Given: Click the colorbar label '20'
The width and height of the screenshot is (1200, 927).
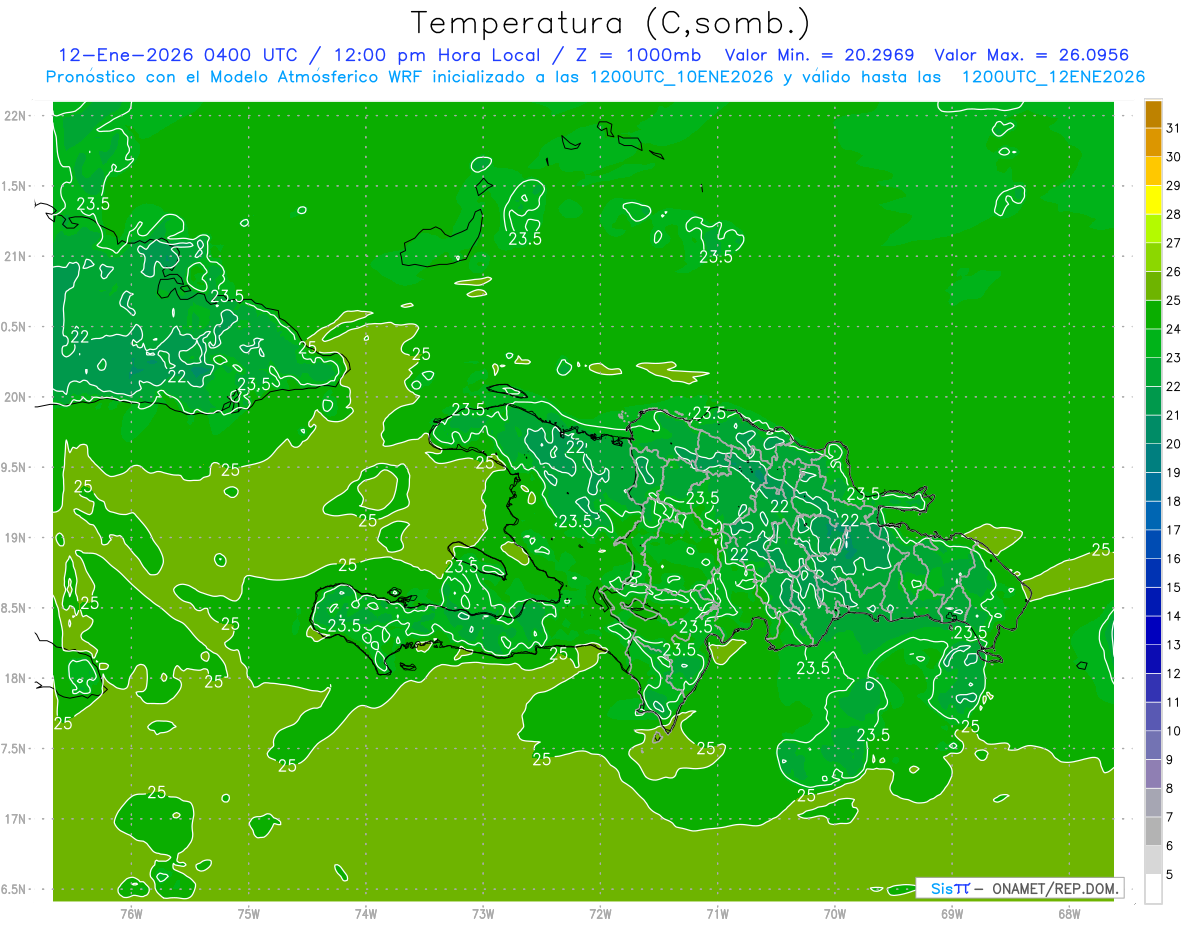Looking at the screenshot, I should (x=1174, y=444).
